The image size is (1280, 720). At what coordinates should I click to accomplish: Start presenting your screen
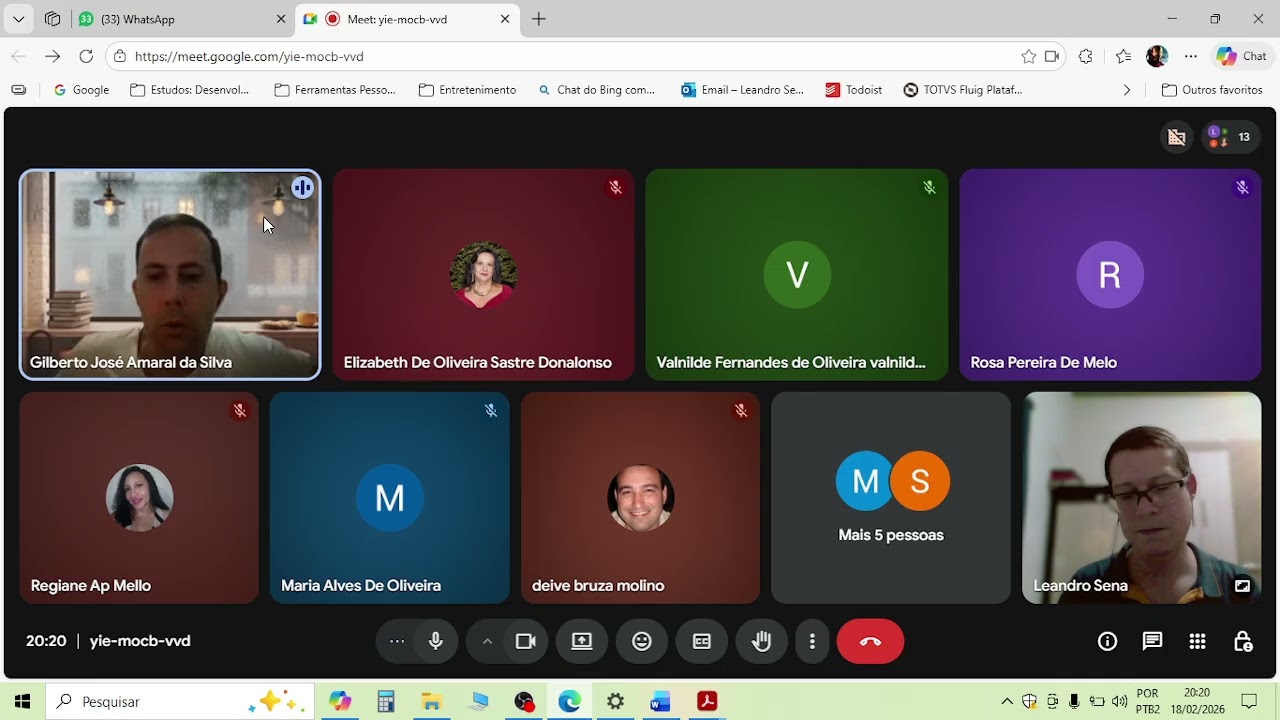click(582, 641)
